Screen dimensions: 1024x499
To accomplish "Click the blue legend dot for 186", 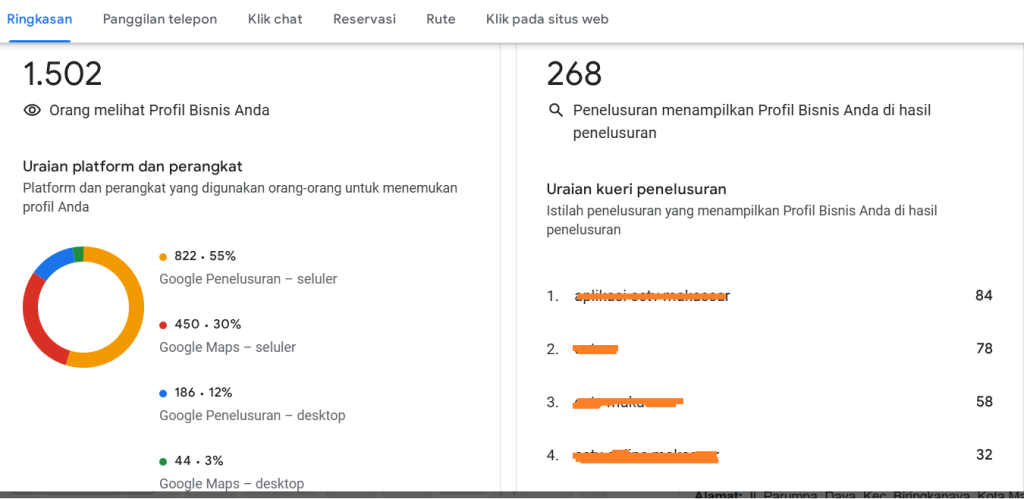I will pos(164,393).
